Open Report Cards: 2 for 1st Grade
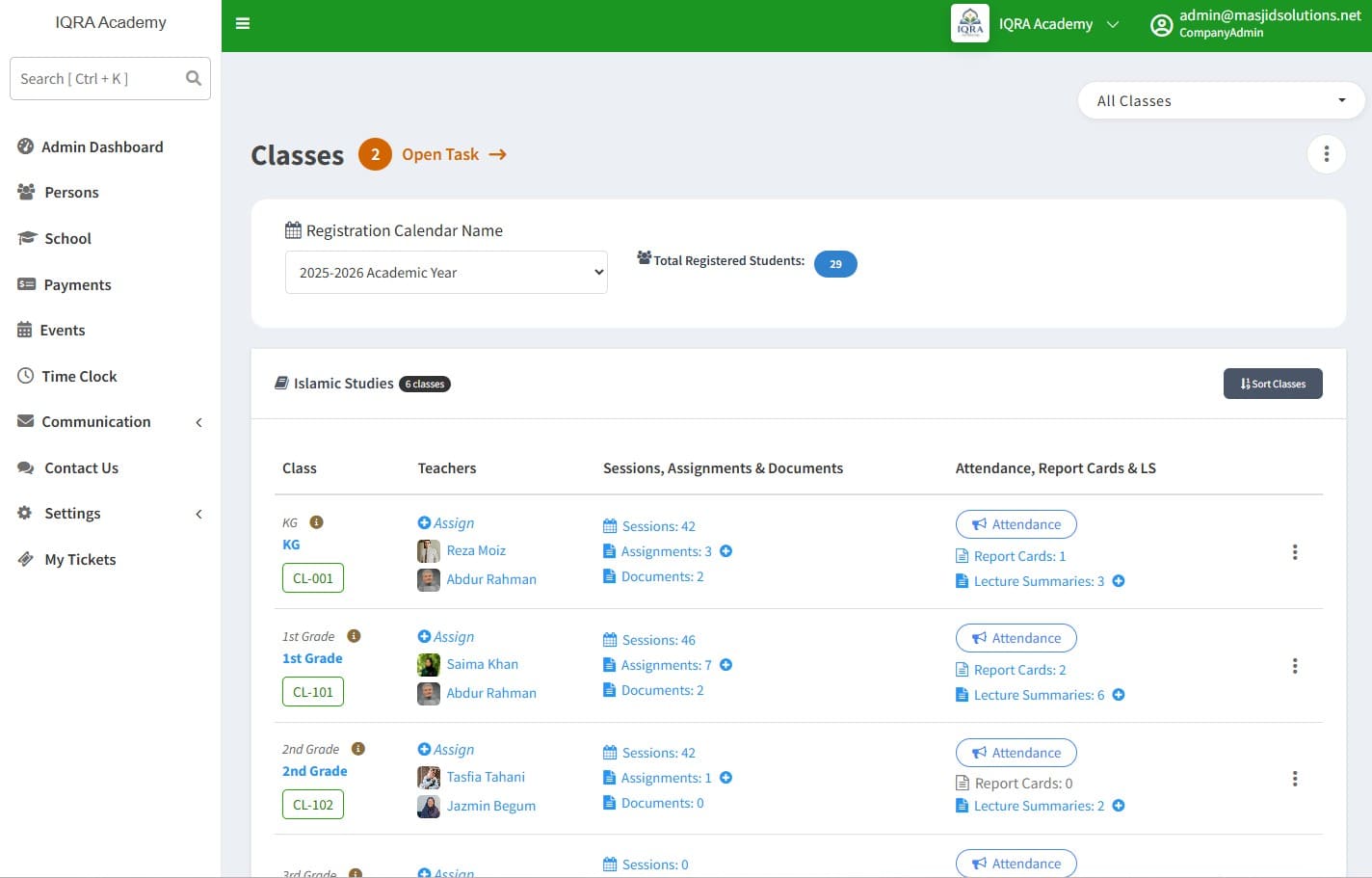Image resolution: width=1372 pixels, height=878 pixels. point(1011,670)
